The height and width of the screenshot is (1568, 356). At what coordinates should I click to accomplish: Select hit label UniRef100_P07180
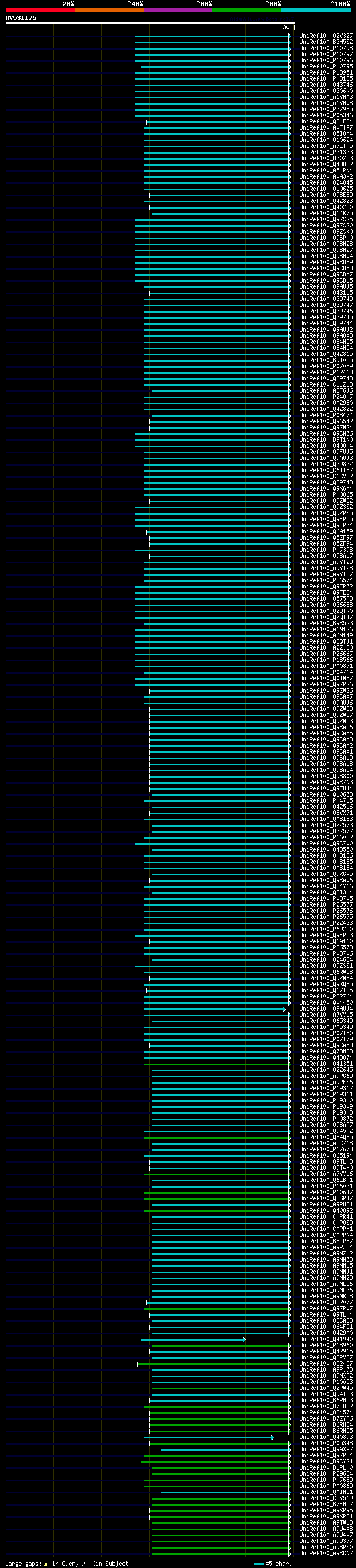click(x=326, y=1033)
